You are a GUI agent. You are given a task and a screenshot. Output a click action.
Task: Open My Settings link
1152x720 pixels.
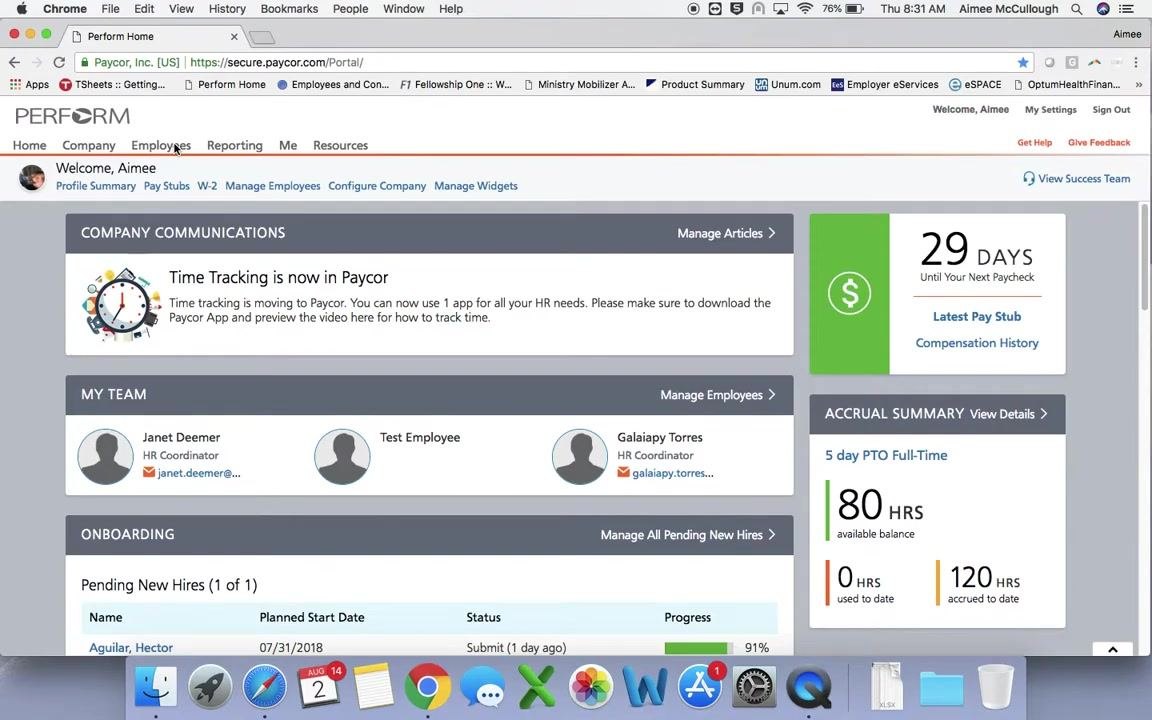[x=1051, y=109]
